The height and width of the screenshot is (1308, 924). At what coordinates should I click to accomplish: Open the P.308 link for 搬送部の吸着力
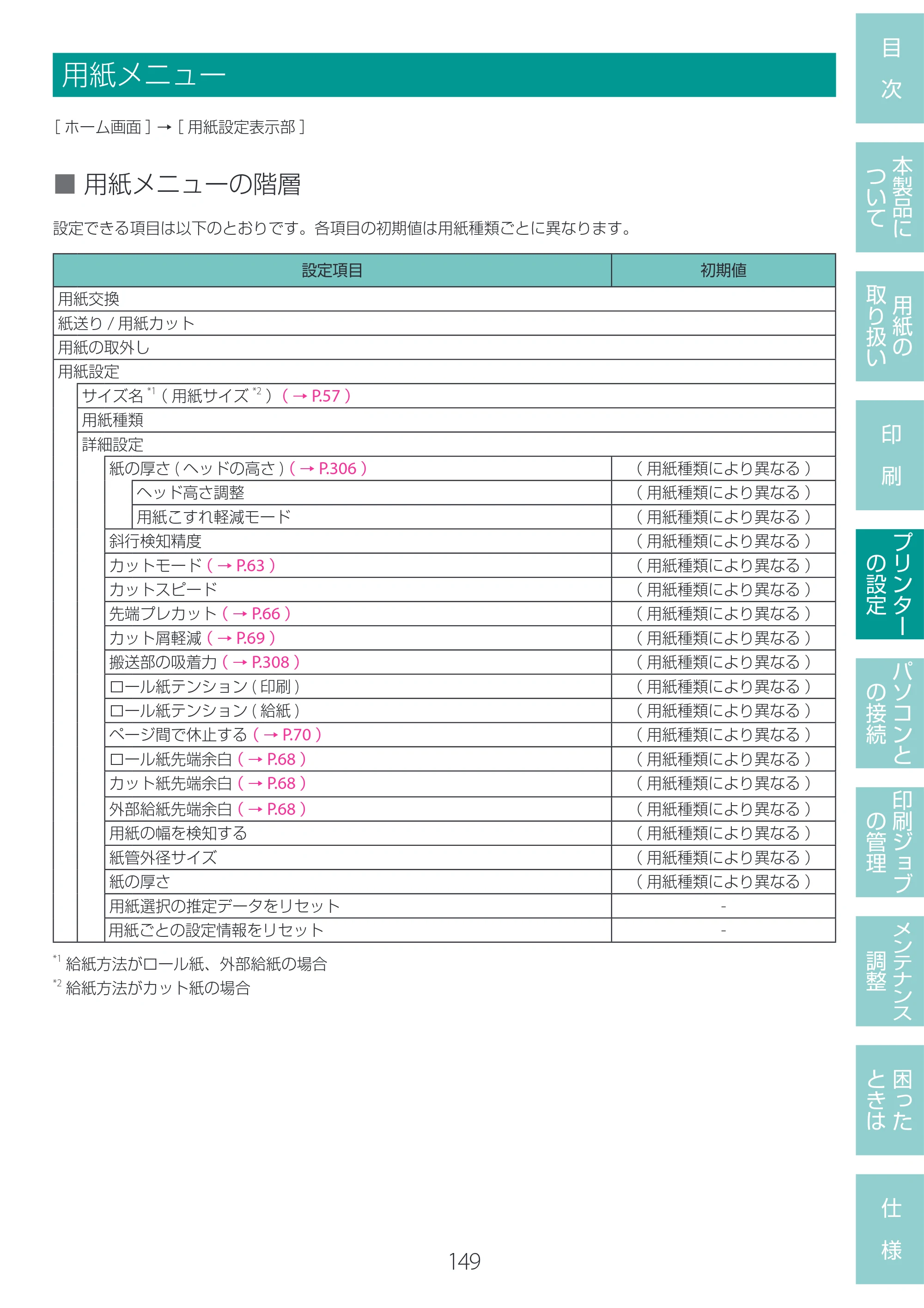pos(261,662)
